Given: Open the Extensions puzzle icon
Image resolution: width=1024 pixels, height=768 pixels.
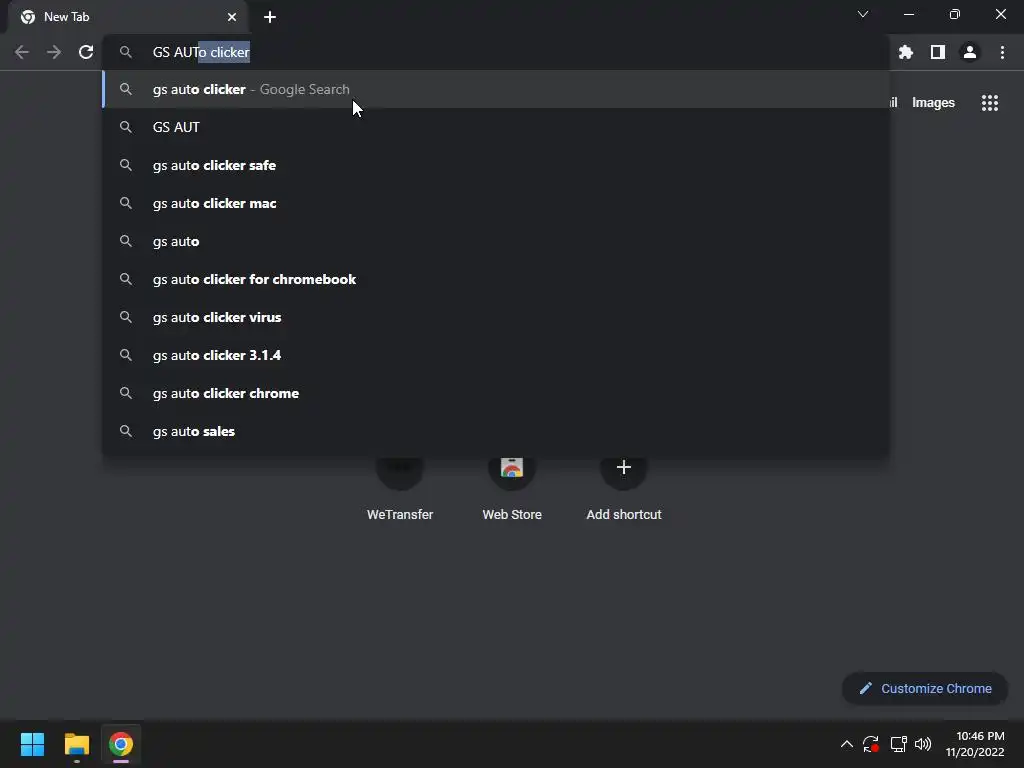Looking at the screenshot, I should tap(905, 52).
